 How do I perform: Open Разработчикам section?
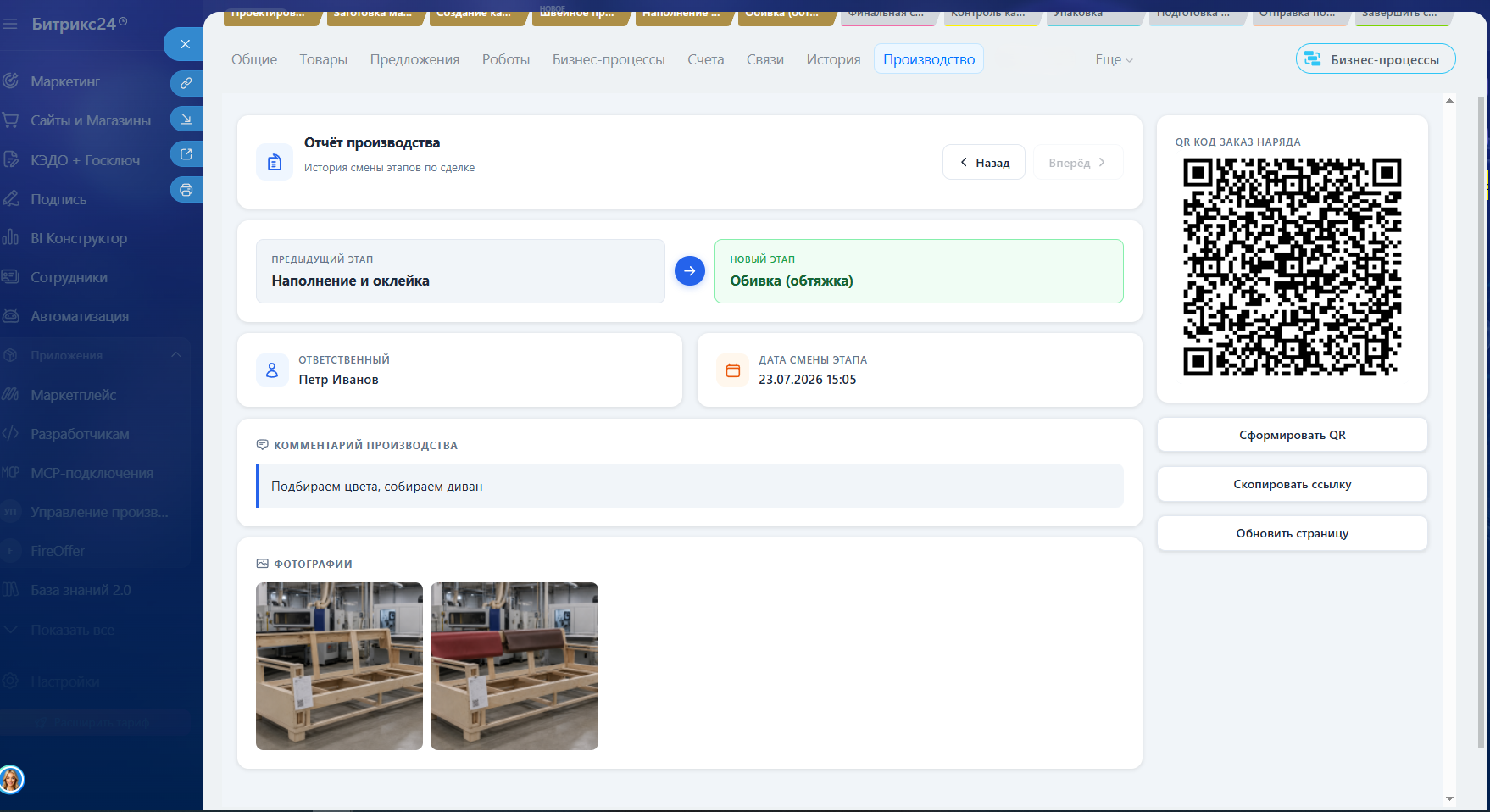(80, 434)
